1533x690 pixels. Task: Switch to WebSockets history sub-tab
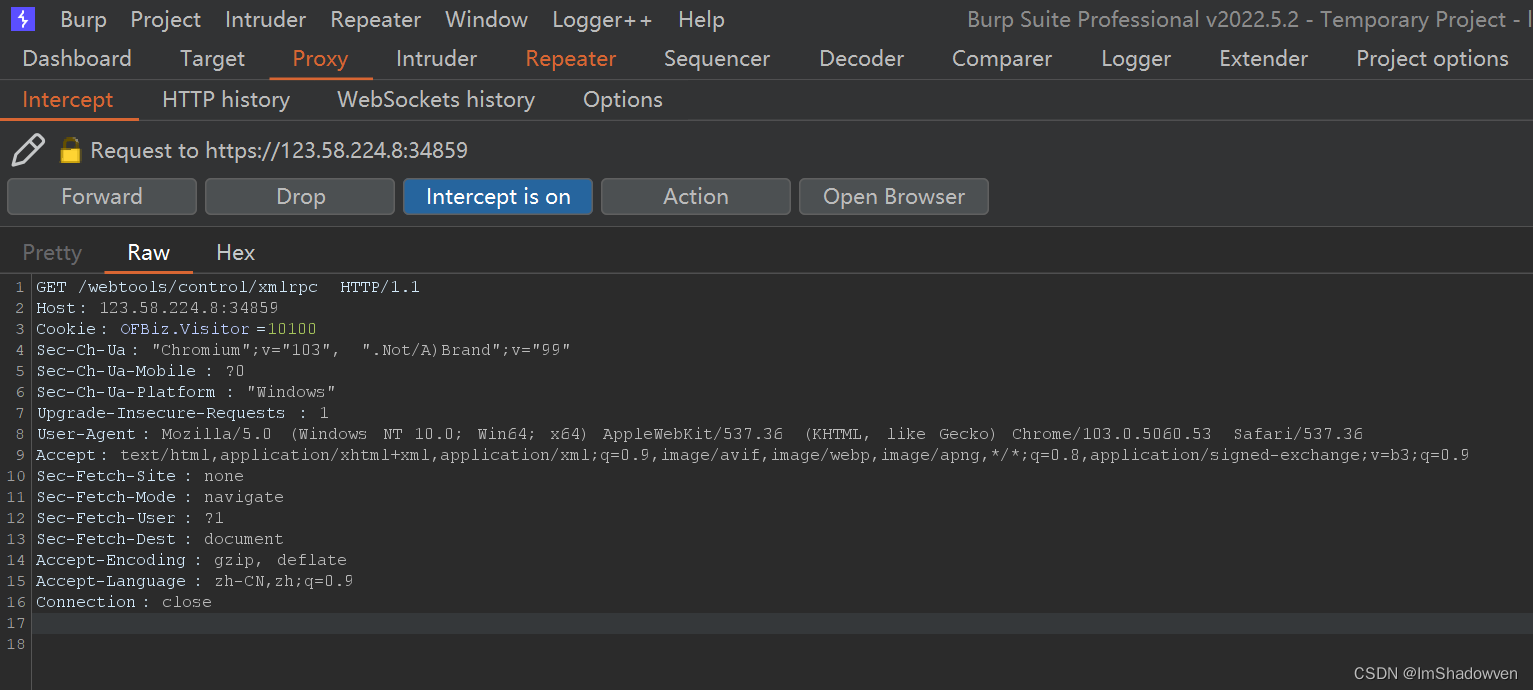point(436,100)
